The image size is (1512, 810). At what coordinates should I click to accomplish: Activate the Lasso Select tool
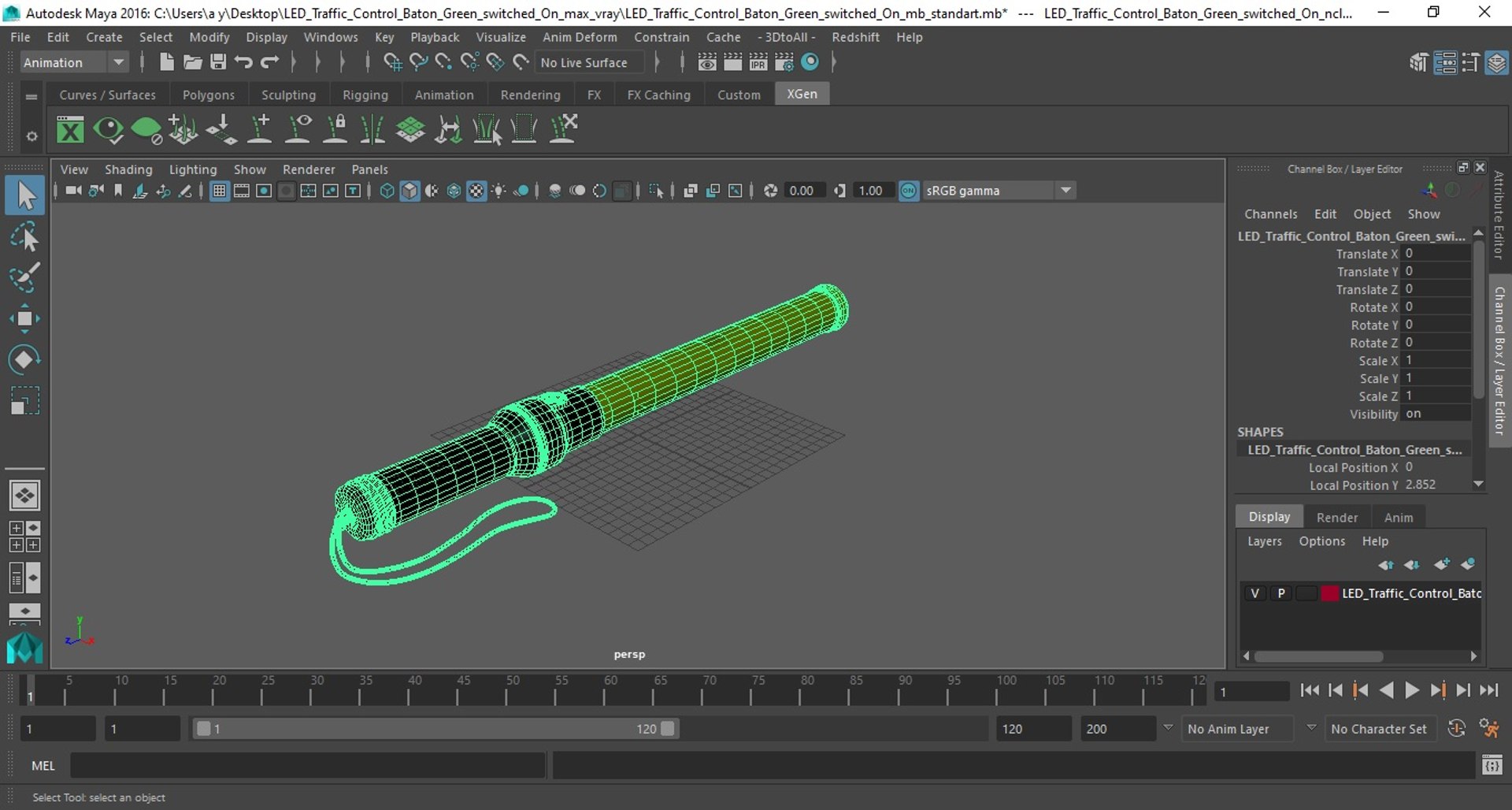coord(24,236)
